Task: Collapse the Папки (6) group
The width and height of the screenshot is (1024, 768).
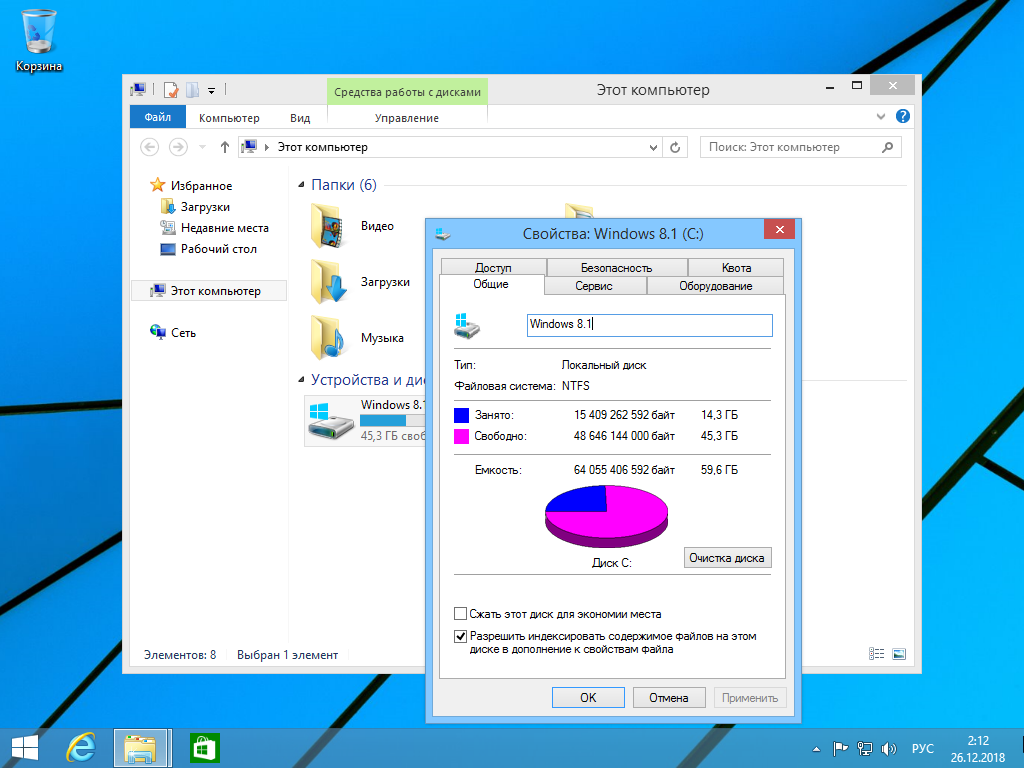Action: 301,185
